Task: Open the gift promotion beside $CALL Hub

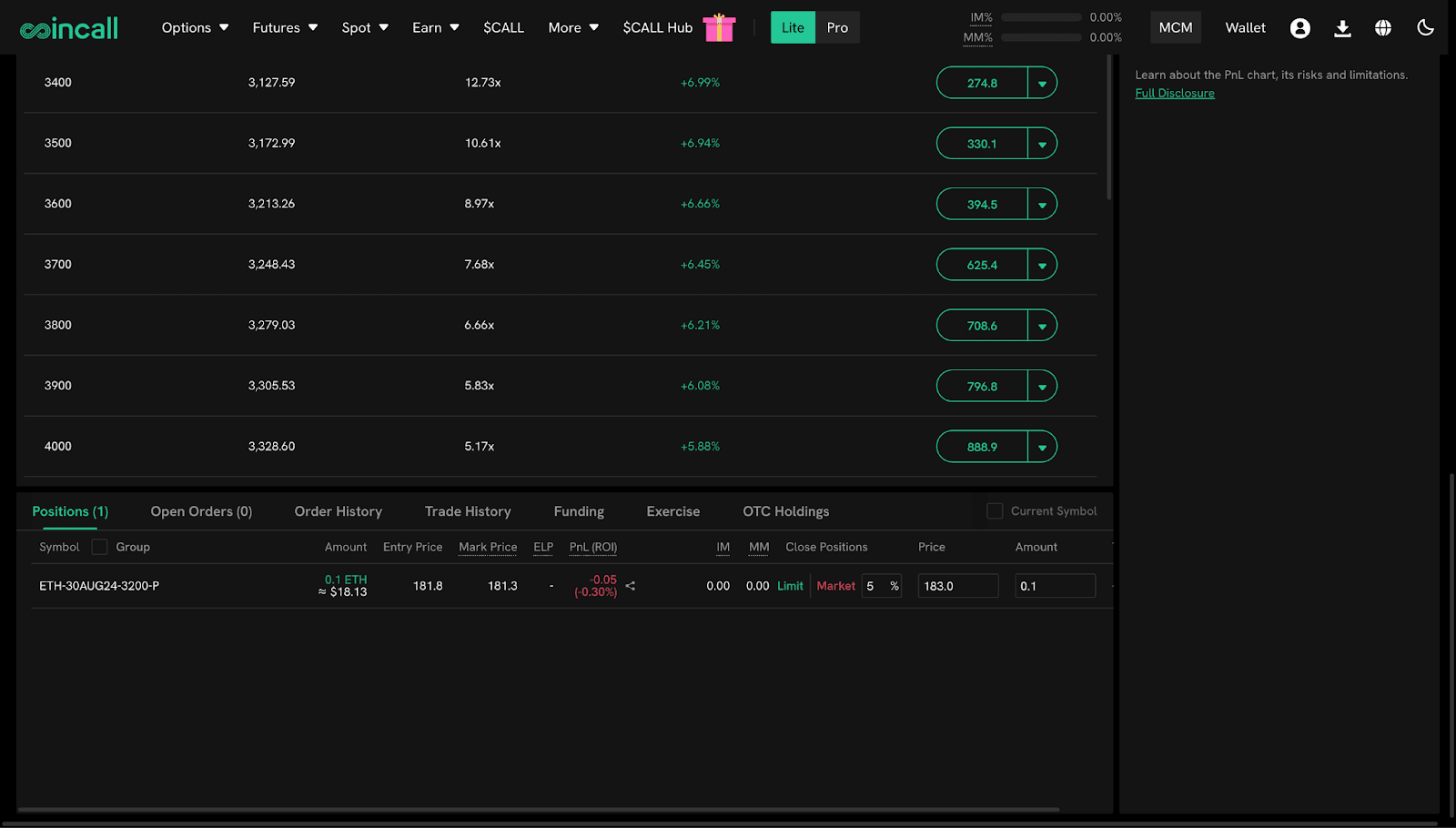Action: click(x=720, y=27)
